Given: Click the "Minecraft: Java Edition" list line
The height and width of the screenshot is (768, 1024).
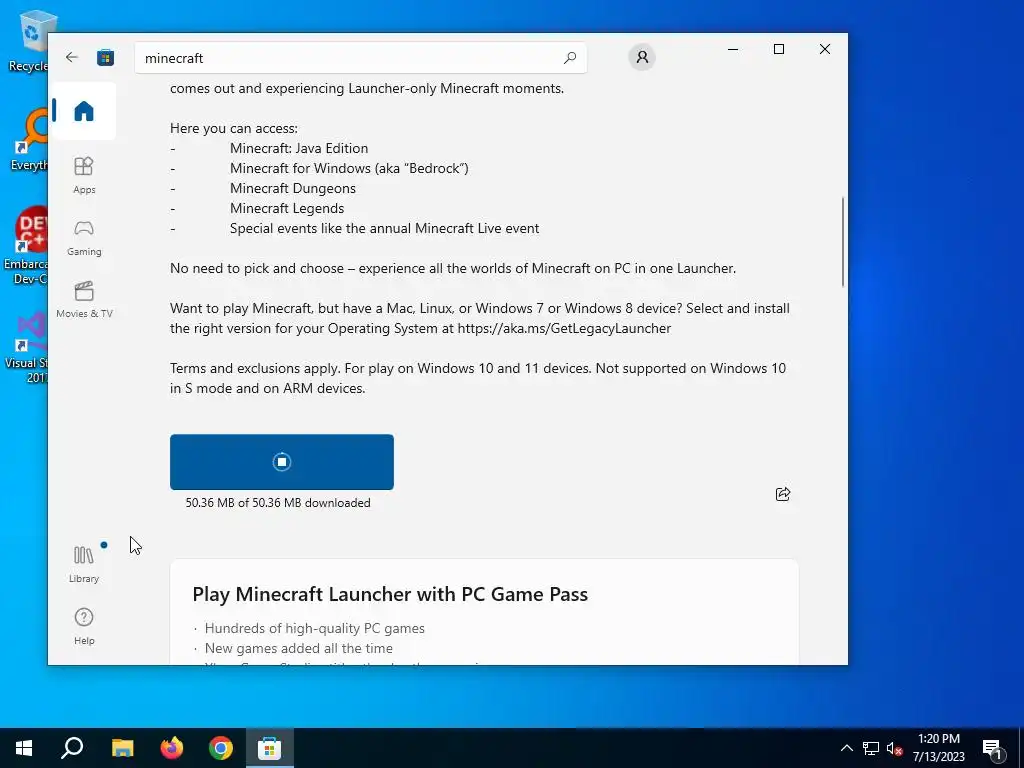Looking at the screenshot, I should click(x=298, y=148).
